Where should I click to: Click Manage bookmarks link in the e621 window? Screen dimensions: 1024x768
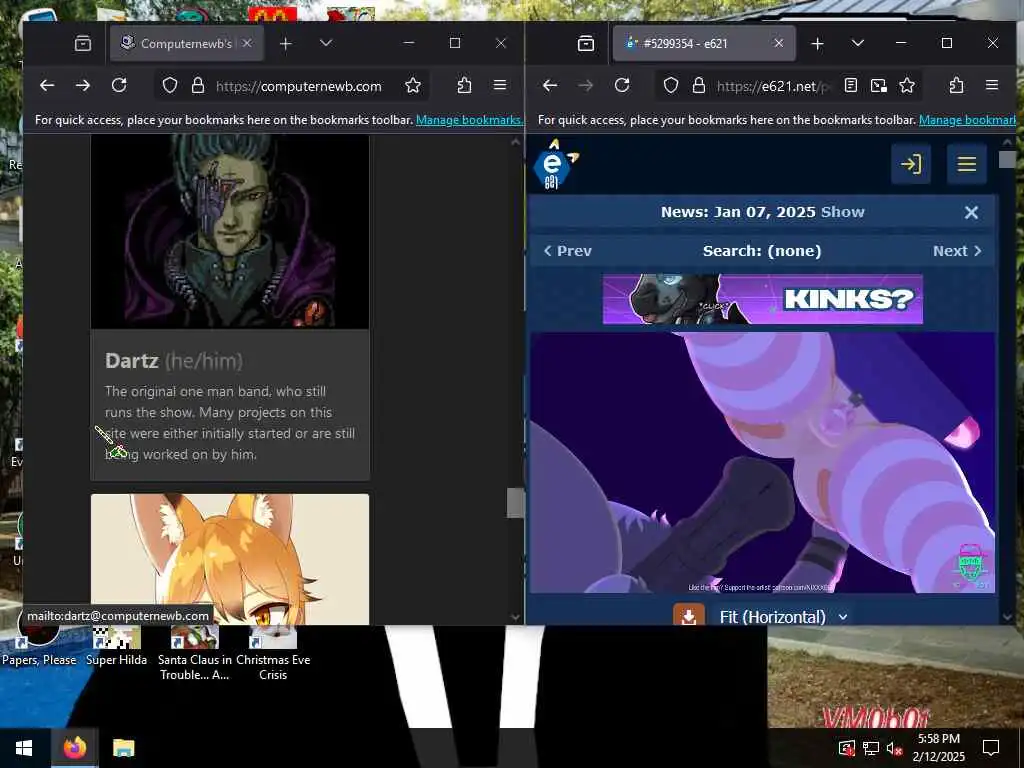967,120
